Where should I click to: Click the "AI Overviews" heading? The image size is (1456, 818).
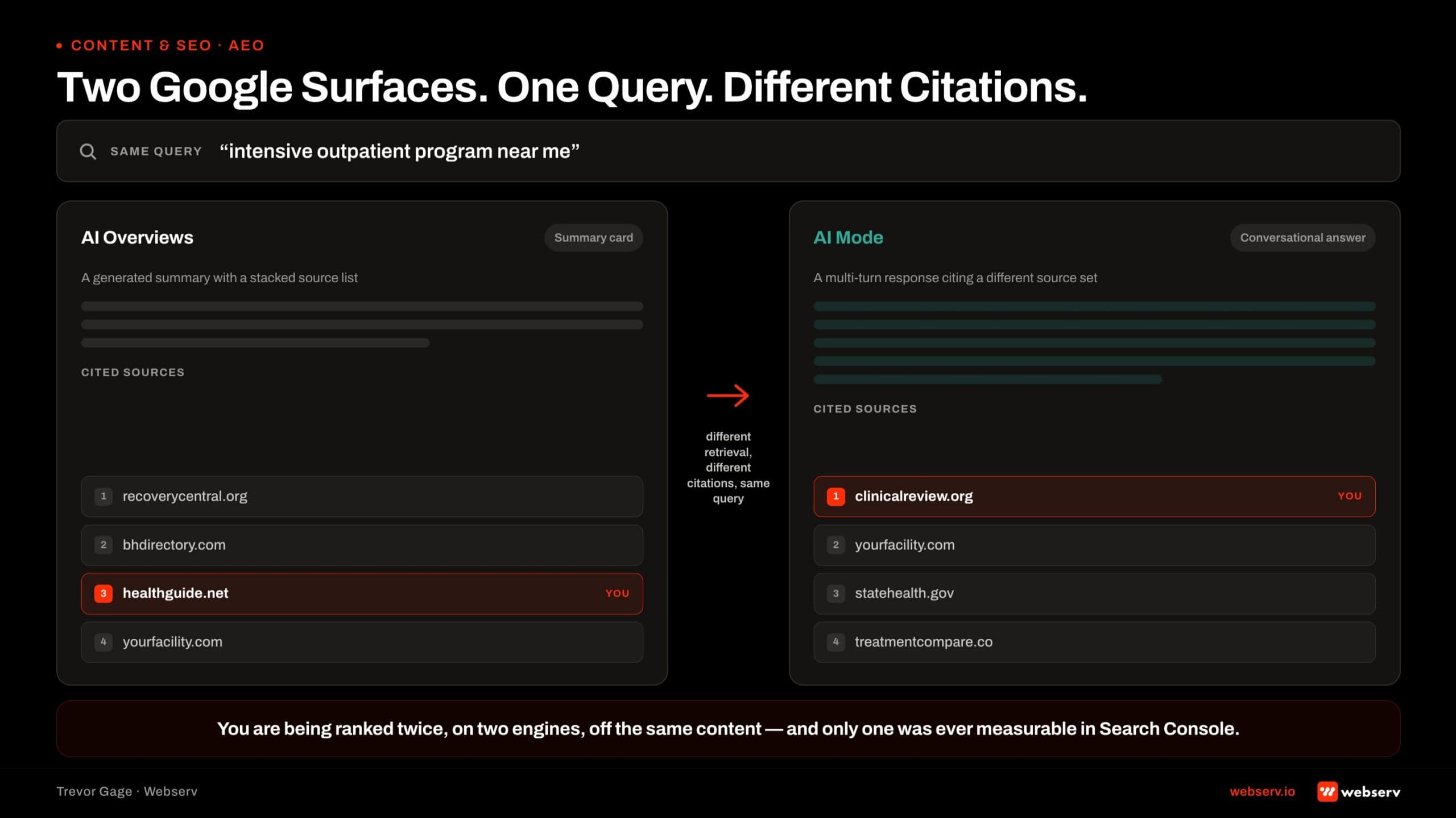137,237
